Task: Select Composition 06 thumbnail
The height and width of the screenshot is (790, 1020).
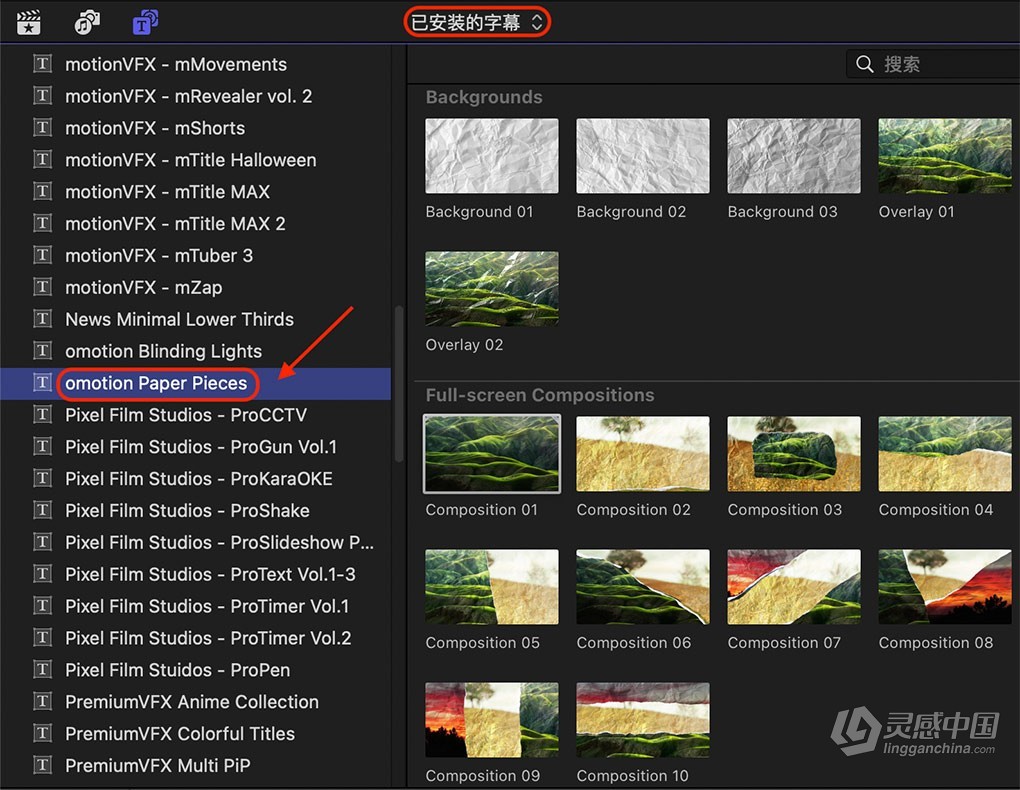Action: (643, 587)
